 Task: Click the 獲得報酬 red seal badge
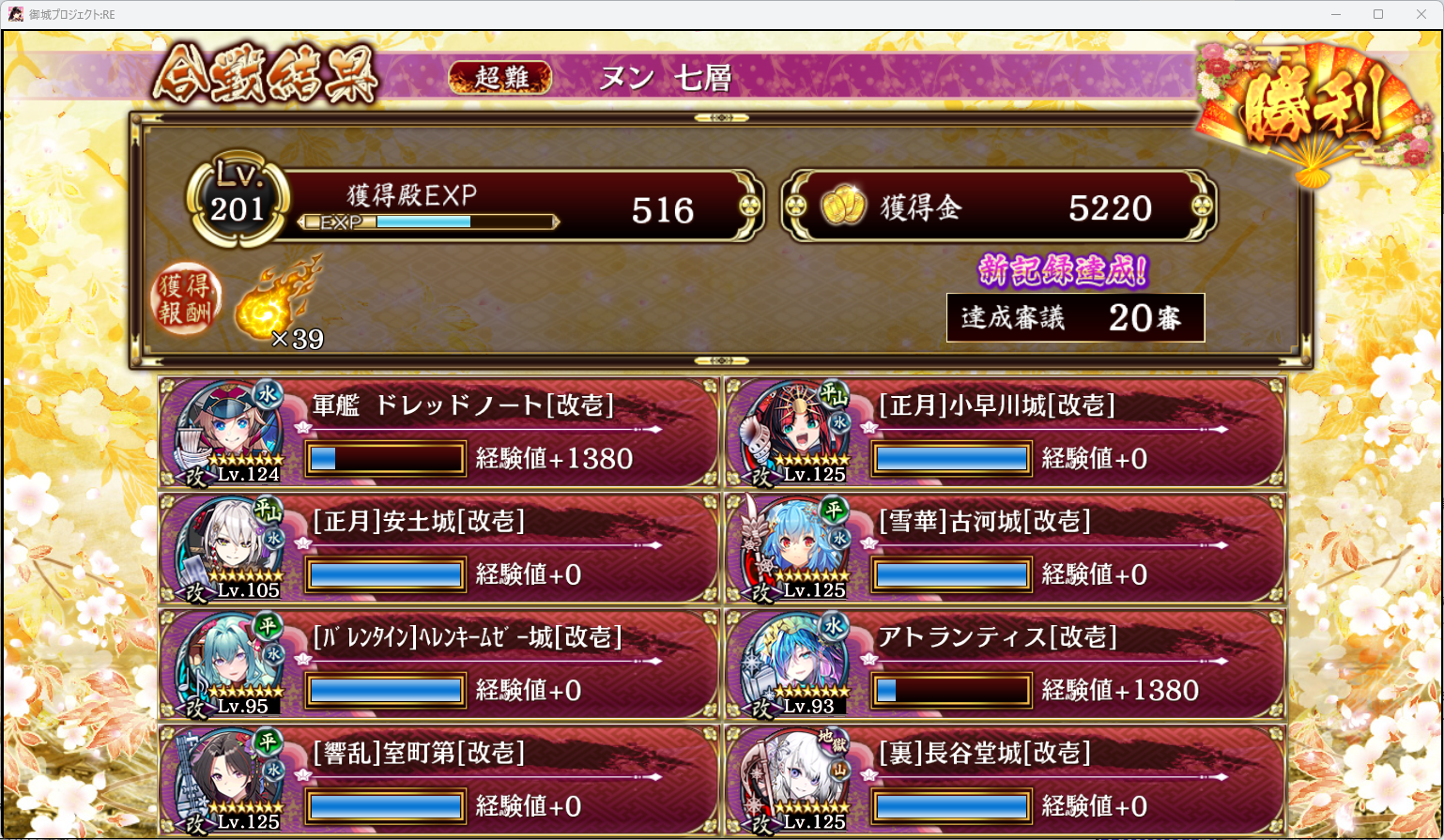[x=186, y=299]
